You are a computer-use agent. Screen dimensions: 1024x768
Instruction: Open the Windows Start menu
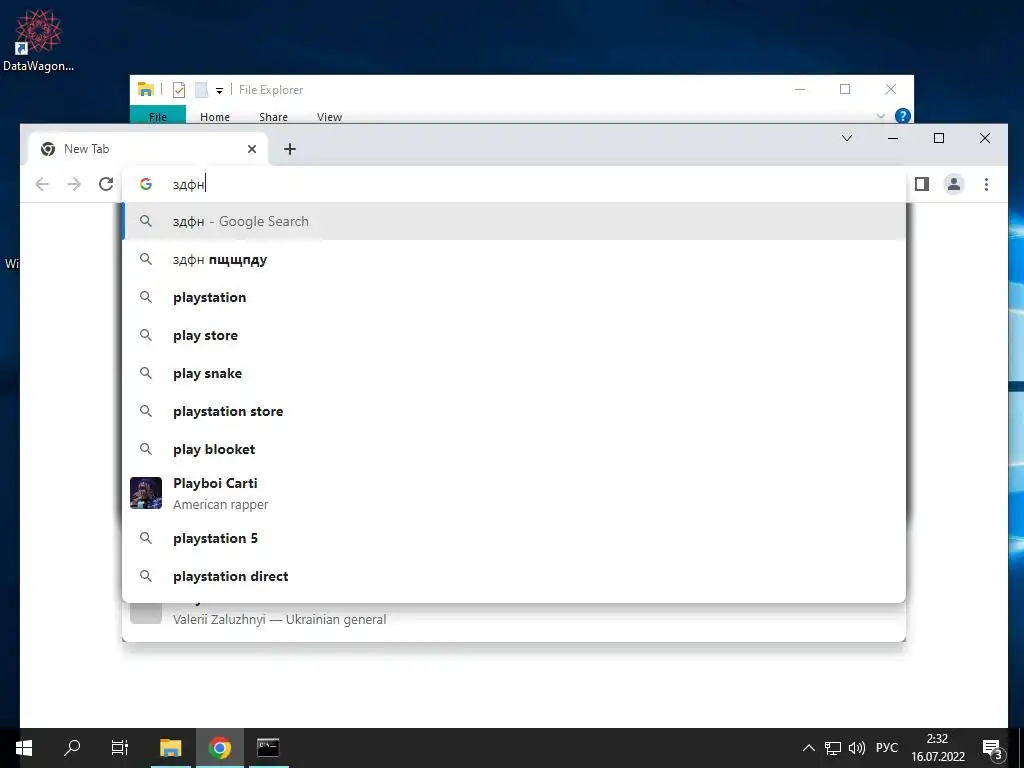[x=24, y=748]
